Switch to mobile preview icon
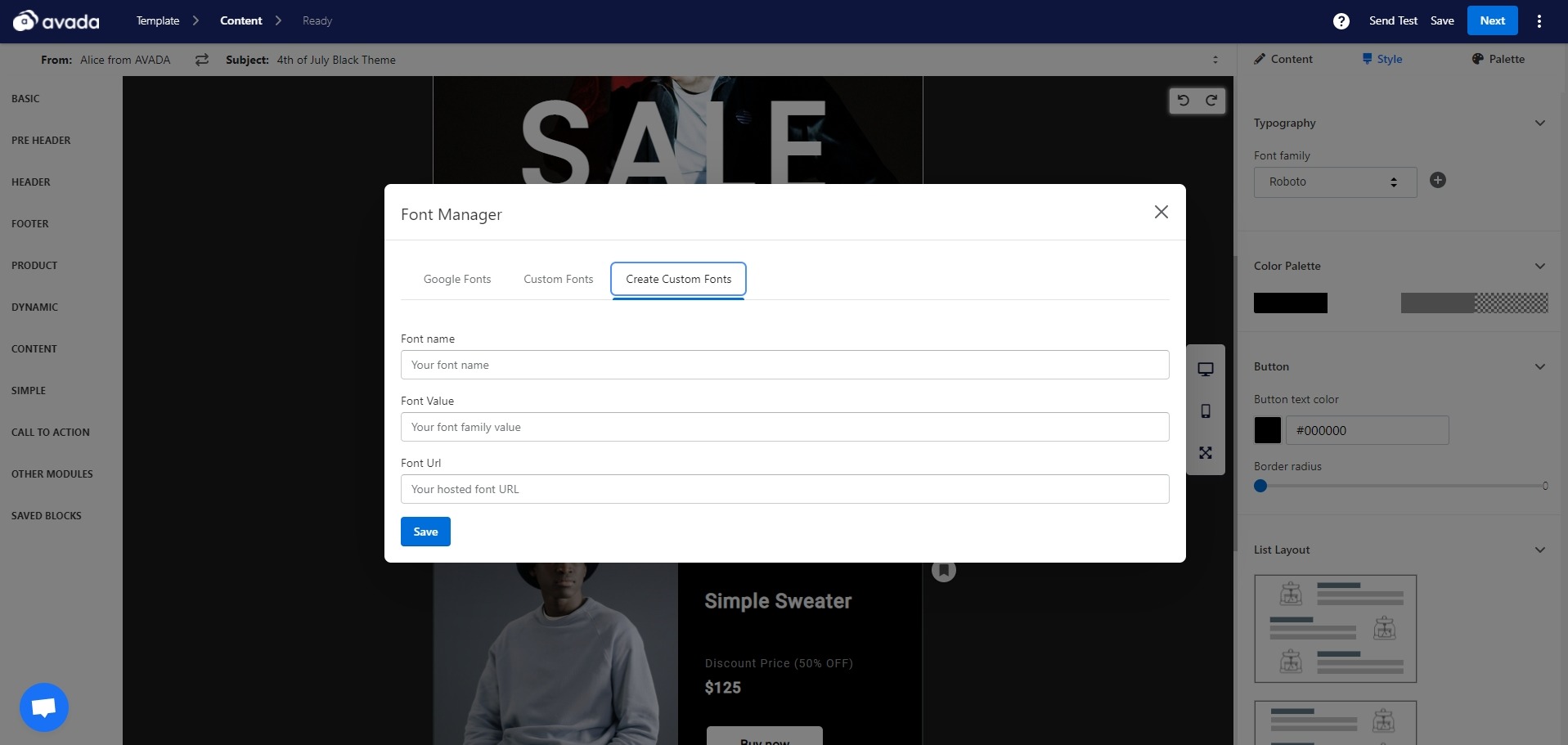Viewport: 1568px width, 745px height. point(1205,411)
